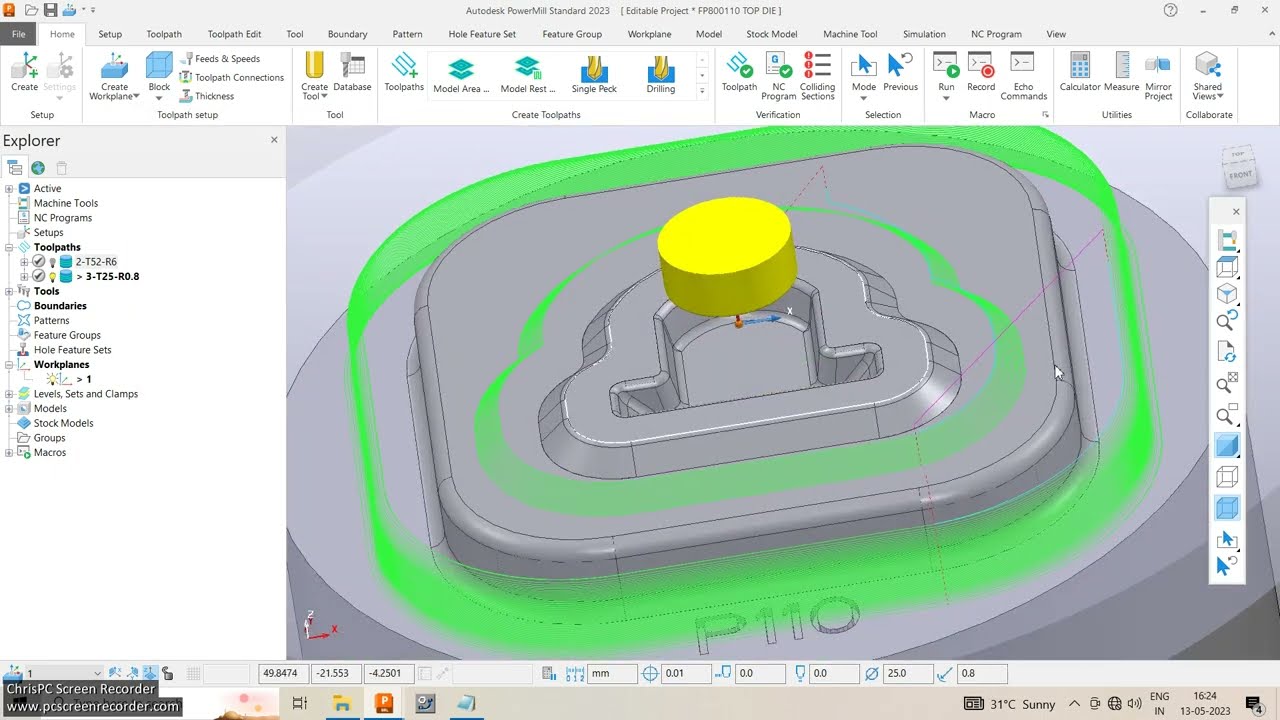Toggle checkmark of toolpath 2-T52-R6
Image resolution: width=1280 pixels, height=720 pixels.
[x=38, y=262]
